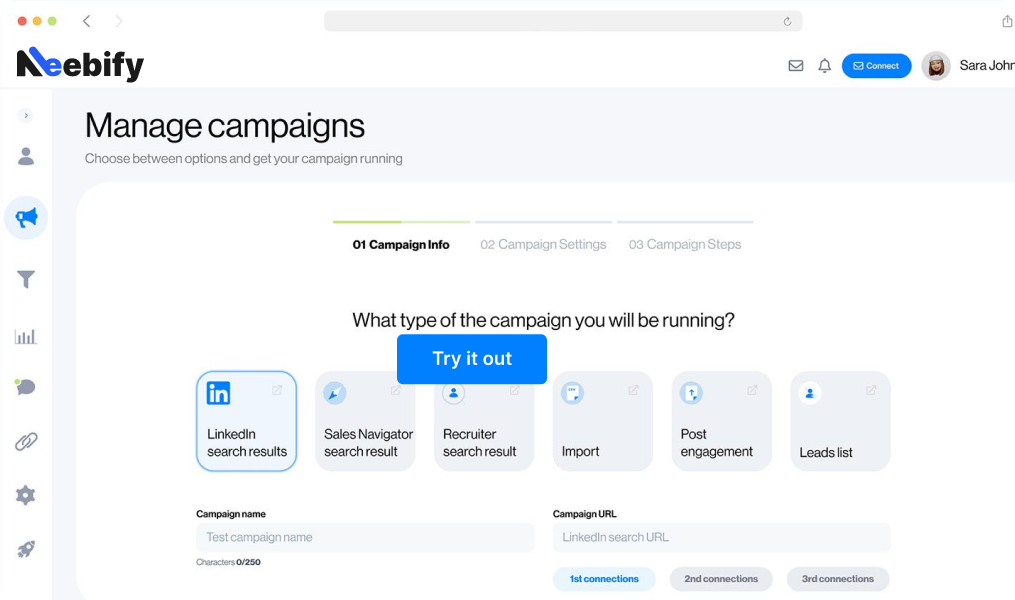Click the notification bell icon
The width and height of the screenshot is (1015, 600).
pyautogui.click(x=824, y=66)
